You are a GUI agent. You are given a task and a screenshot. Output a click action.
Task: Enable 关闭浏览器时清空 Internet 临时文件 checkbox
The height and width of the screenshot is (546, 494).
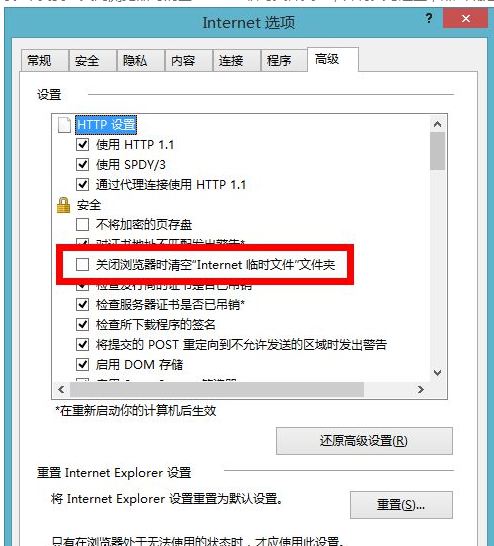pos(83,265)
